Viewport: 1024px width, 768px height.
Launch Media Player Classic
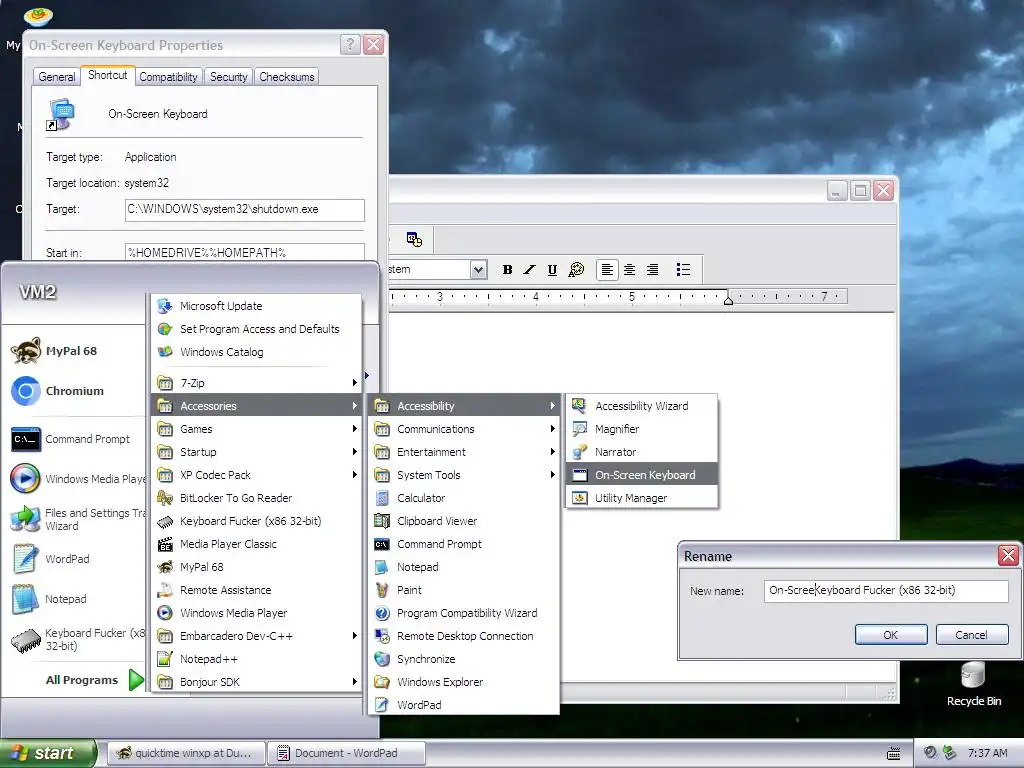pyautogui.click(x=257, y=544)
